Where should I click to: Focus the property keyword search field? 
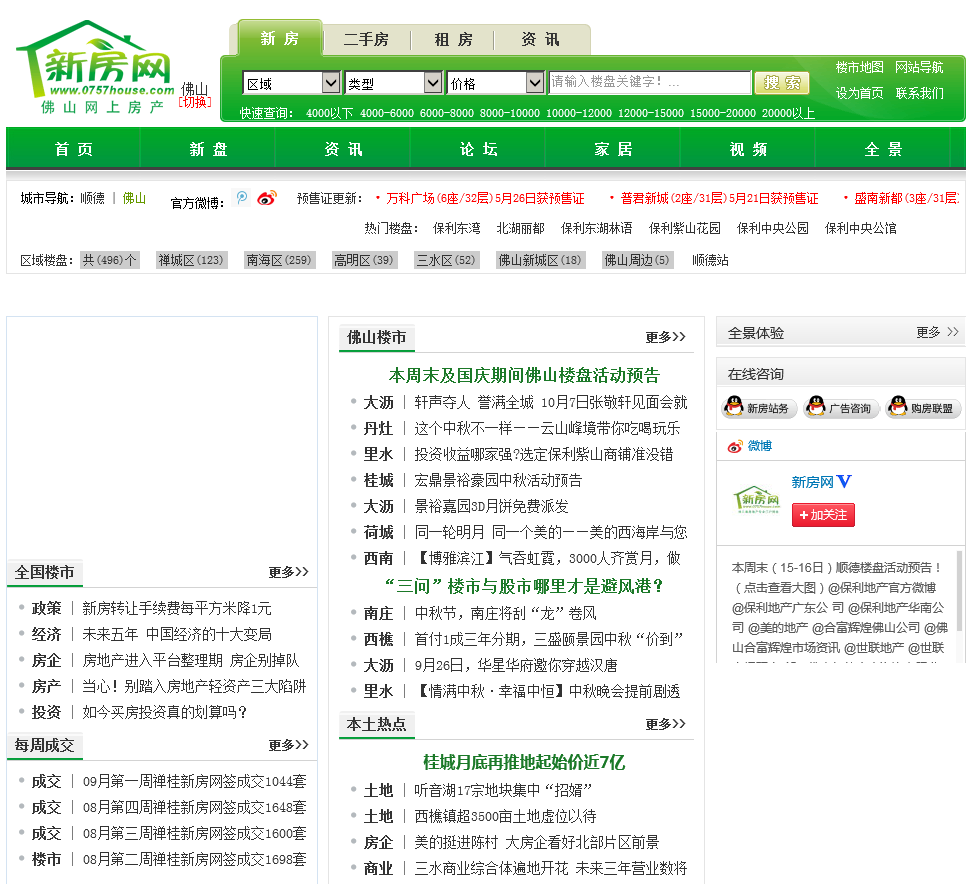coord(650,82)
